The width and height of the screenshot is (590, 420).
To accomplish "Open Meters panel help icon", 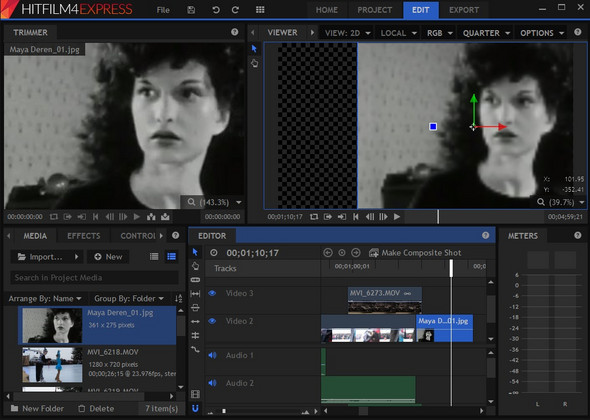I will (x=578, y=235).
